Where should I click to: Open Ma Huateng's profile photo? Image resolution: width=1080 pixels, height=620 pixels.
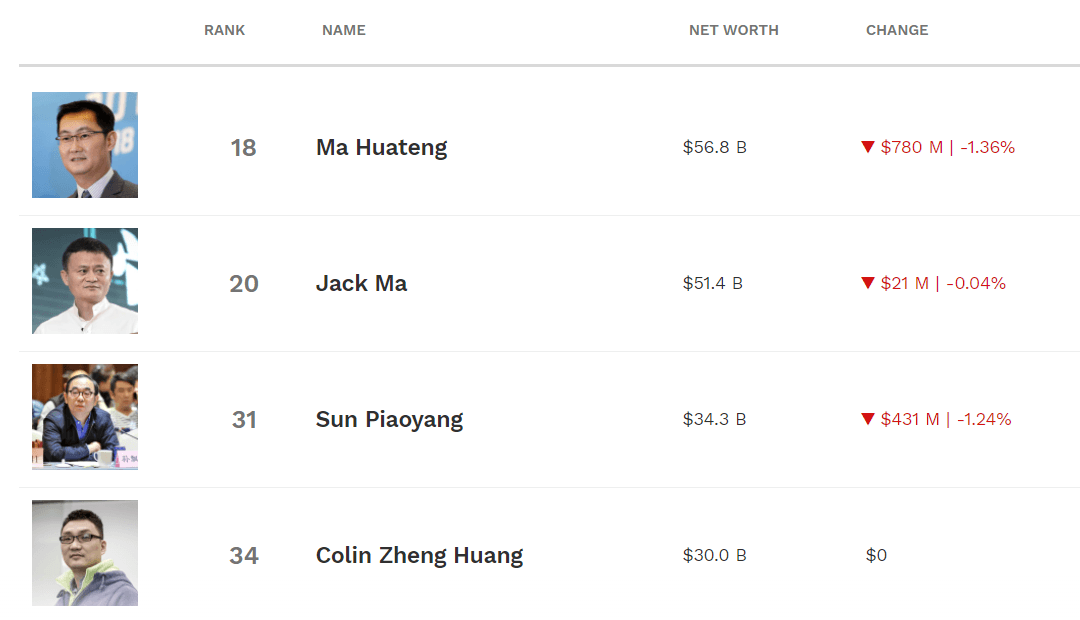coord(85,145)
